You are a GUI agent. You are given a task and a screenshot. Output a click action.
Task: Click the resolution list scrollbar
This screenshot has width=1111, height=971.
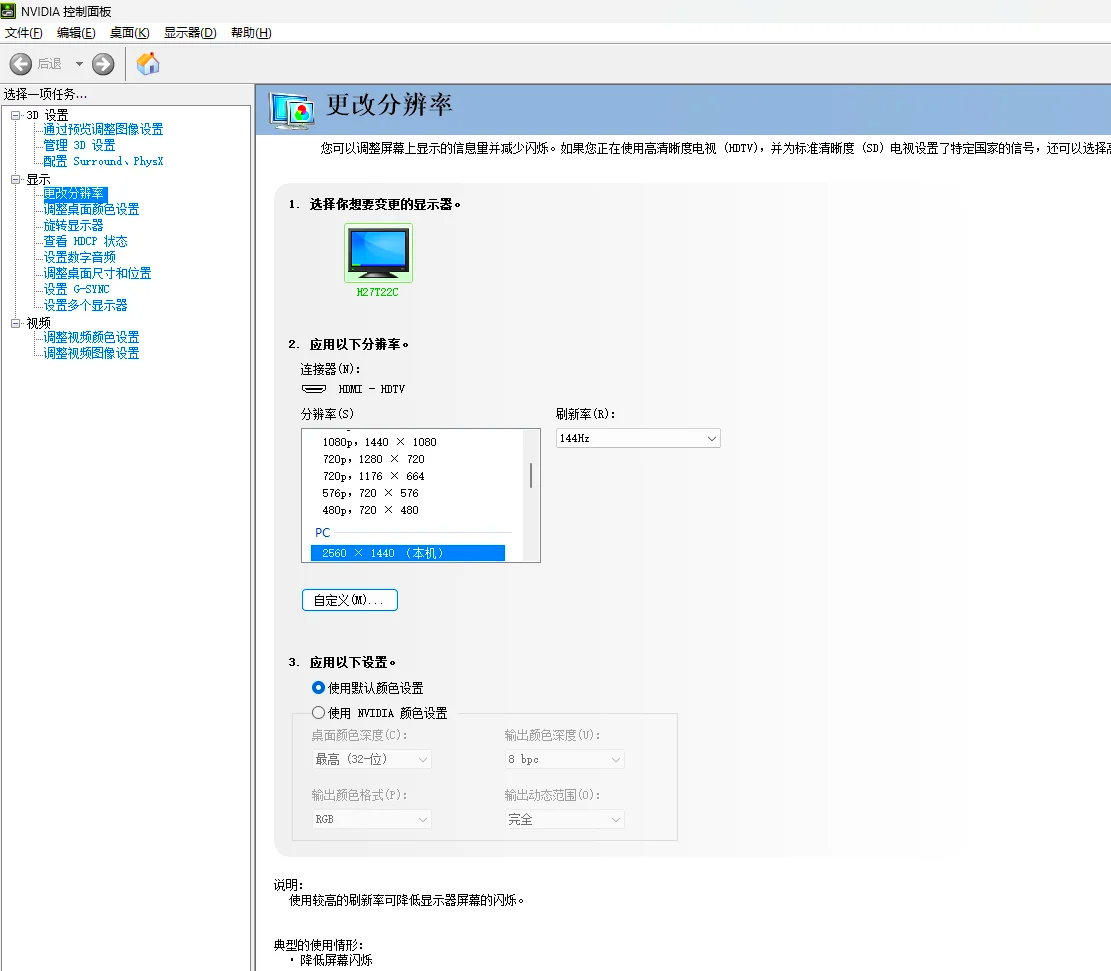pos(531,476)
